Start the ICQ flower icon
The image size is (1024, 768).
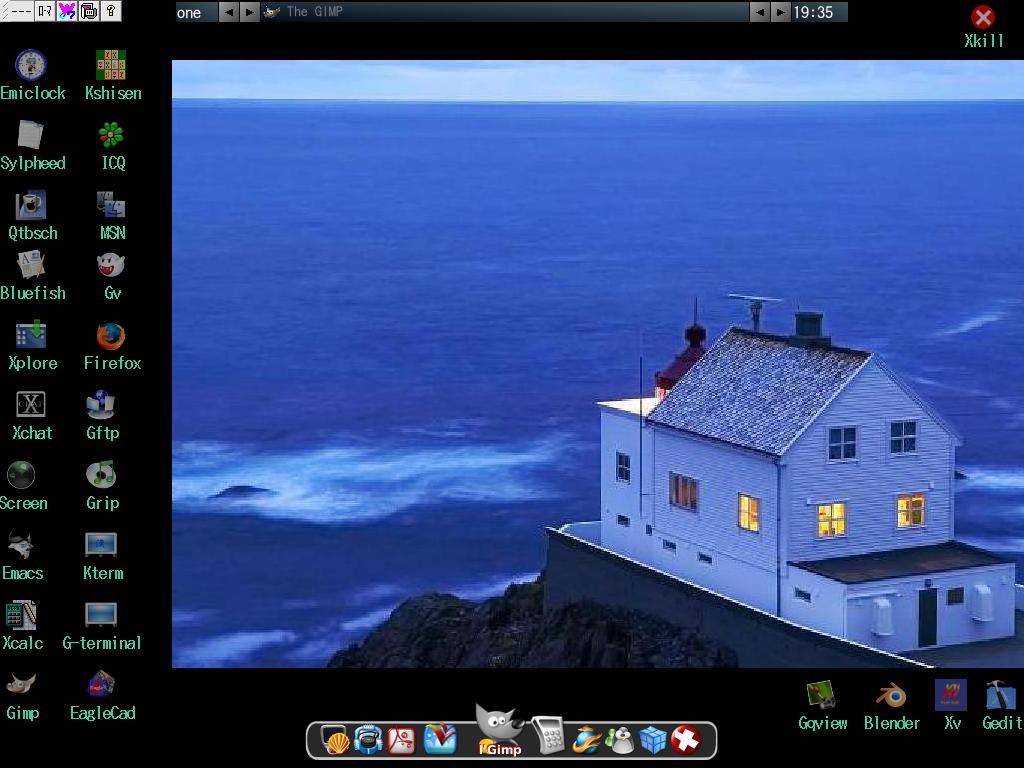(111, 136)
